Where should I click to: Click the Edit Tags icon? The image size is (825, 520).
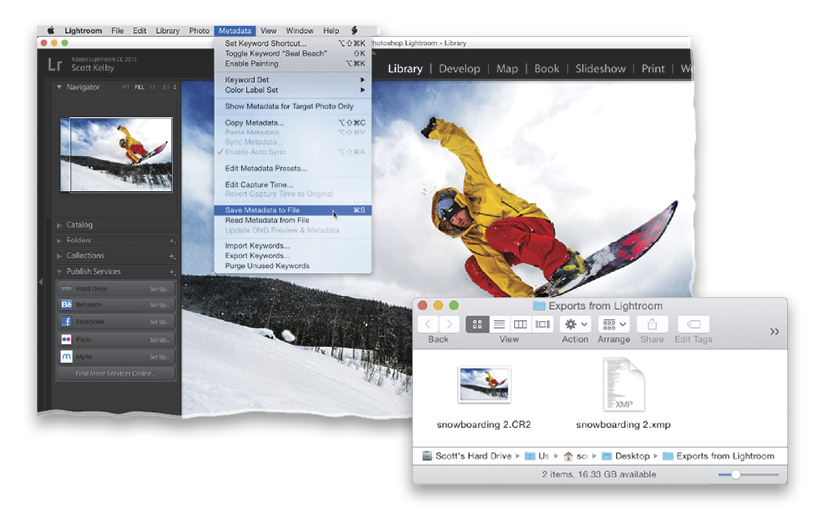(x=693, y=324)
